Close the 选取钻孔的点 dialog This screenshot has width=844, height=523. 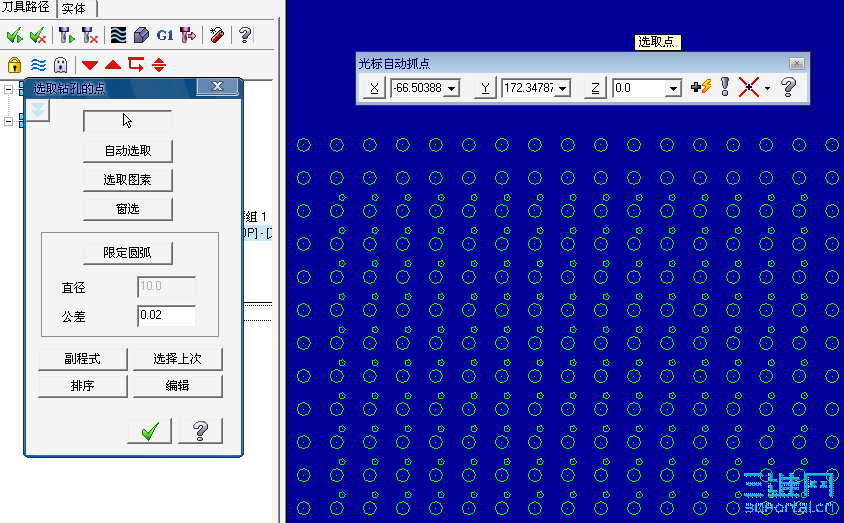(x=217, y=86)
